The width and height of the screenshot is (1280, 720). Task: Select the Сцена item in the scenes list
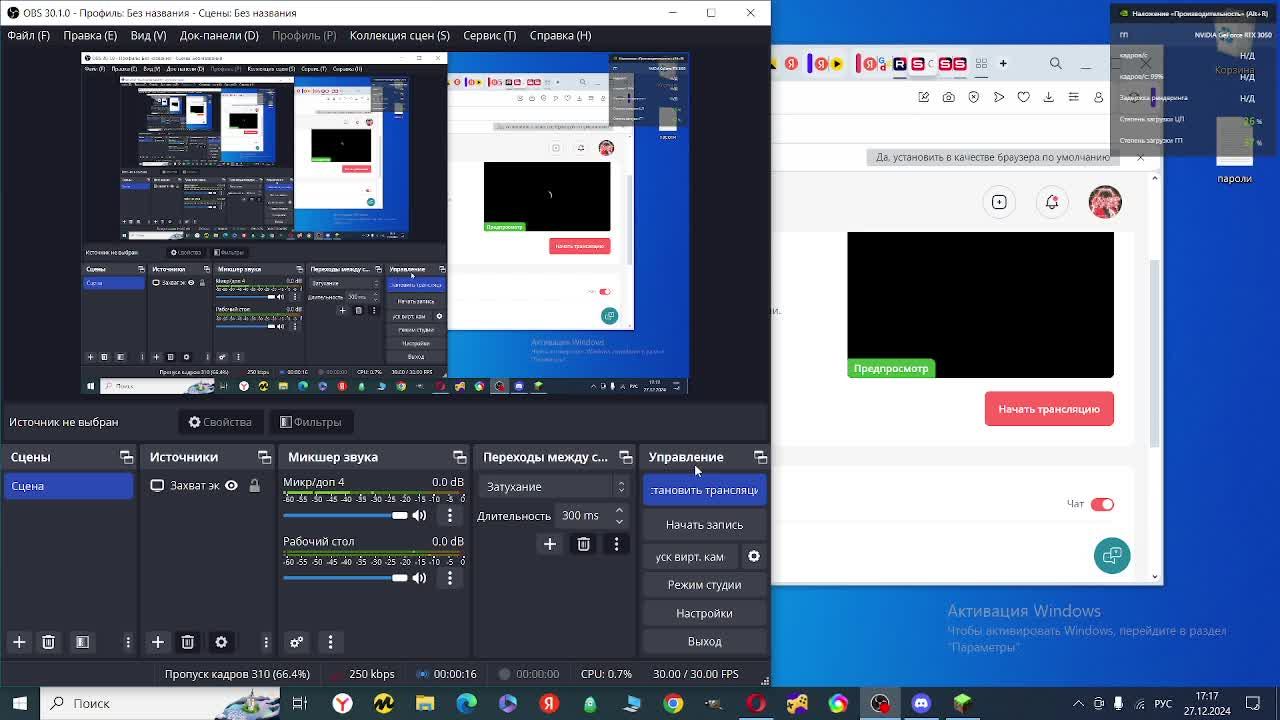point(68,486)
